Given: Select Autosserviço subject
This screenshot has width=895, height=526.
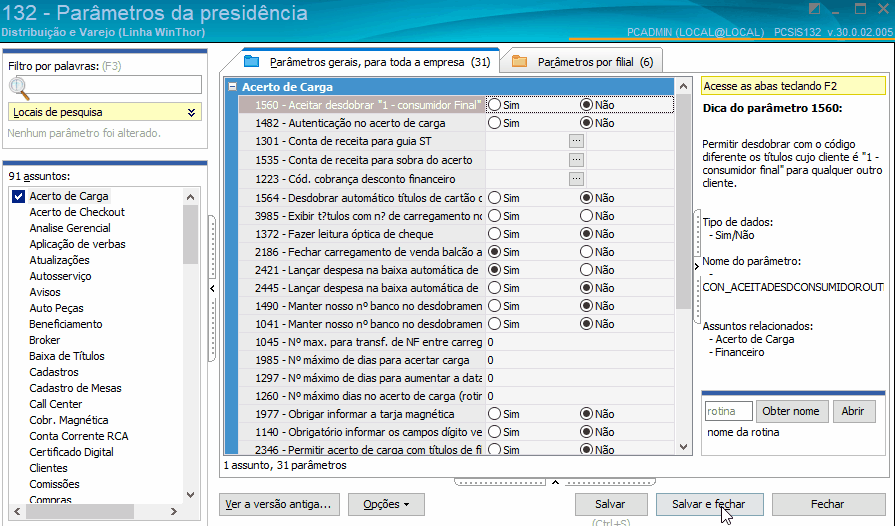Looking at the screenshot, I should 61,276.
